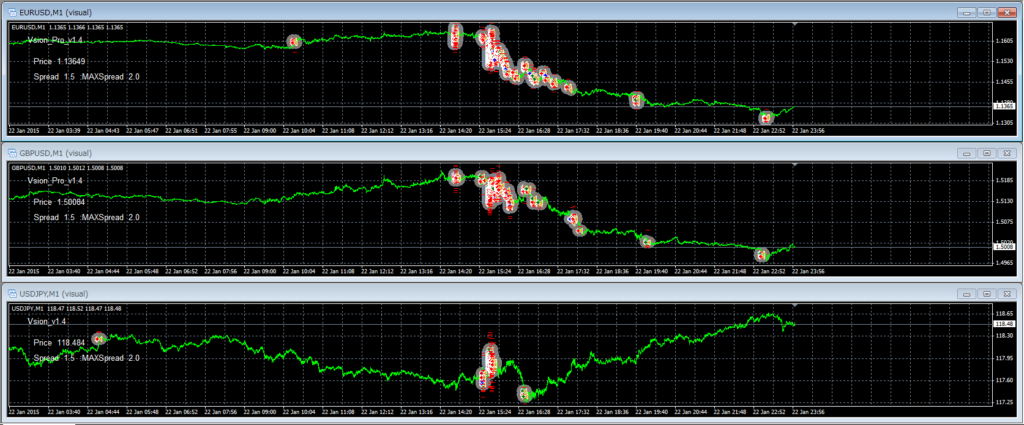Click the Vsion_v1.4 label on USDJPY chart
Image resolution: width=1024 pixels, height=425 pixels.
point(47,322)
